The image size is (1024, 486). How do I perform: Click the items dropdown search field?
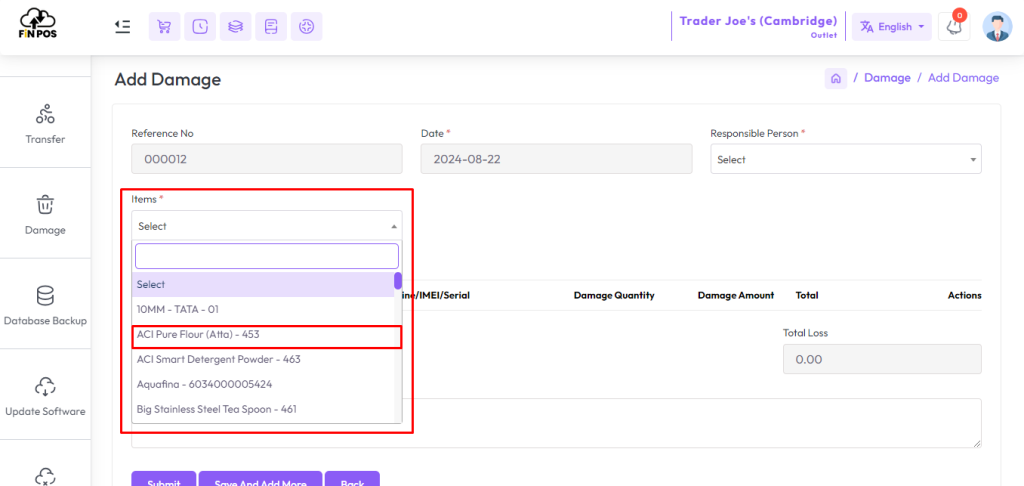point(266,256)
